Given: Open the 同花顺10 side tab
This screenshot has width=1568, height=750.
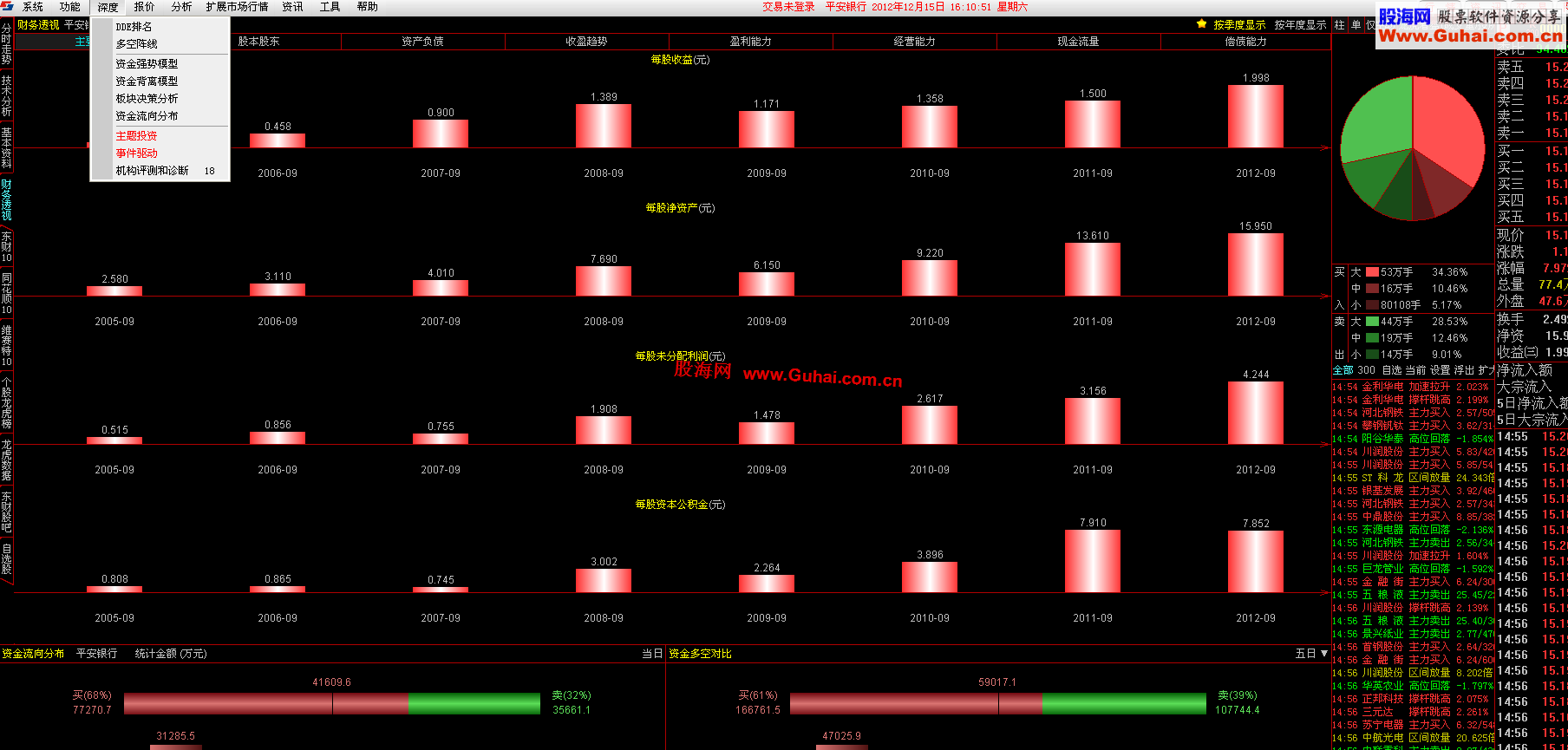Looking at the screenshot, I should click(6, 293).
